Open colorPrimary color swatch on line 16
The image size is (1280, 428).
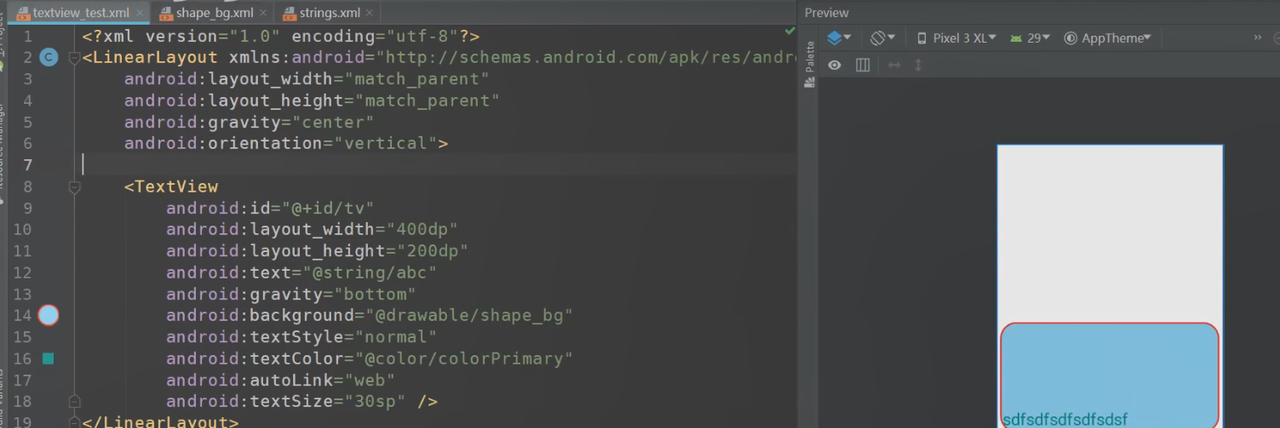(48, 358)
